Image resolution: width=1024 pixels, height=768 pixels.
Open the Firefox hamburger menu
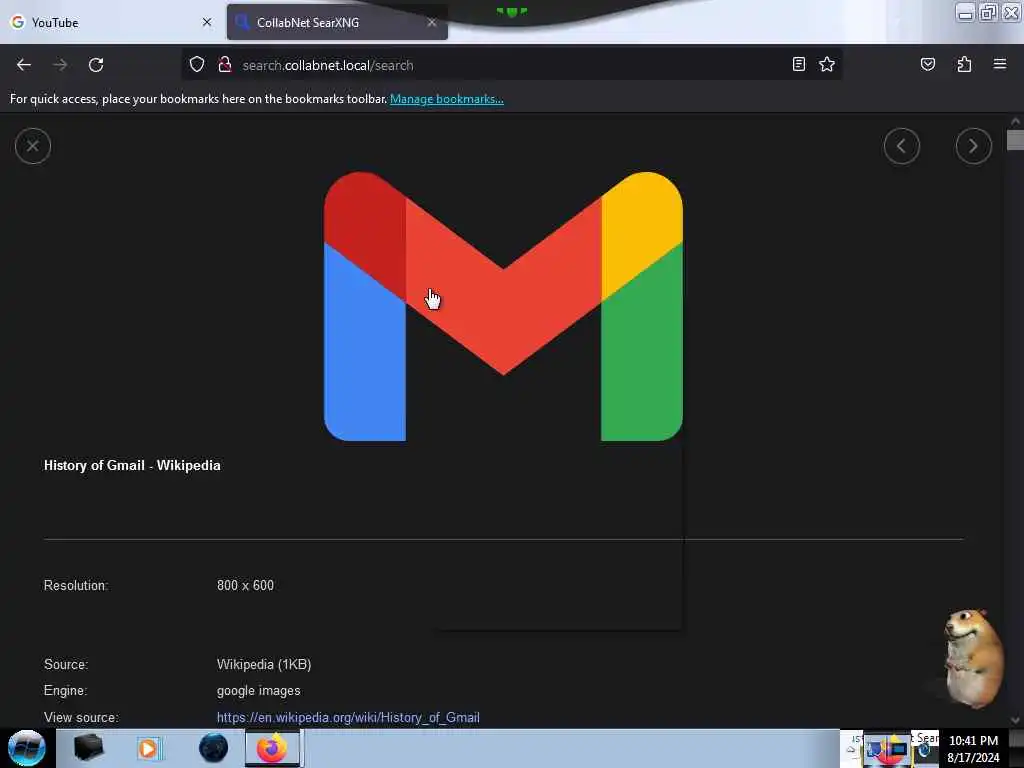point(1000,64)
